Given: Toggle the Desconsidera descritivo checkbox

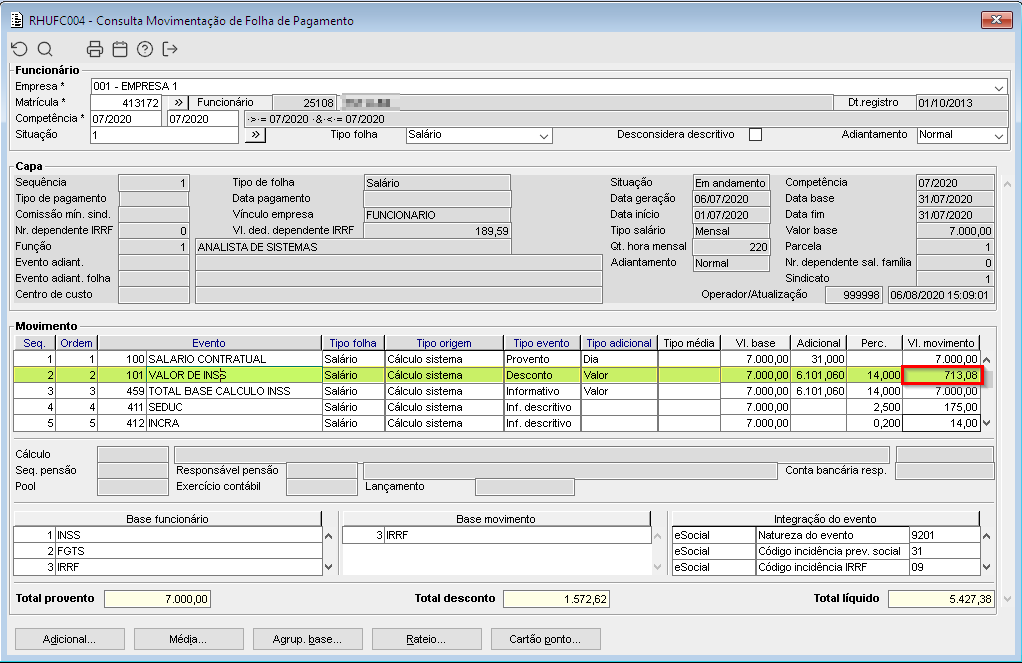Looking at the screenshot, I should 755,135.
